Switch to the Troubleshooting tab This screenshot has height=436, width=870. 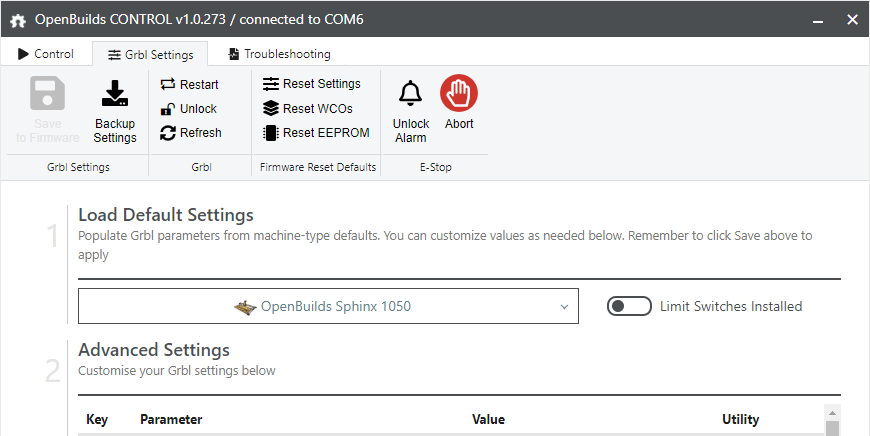click(279, 54)
